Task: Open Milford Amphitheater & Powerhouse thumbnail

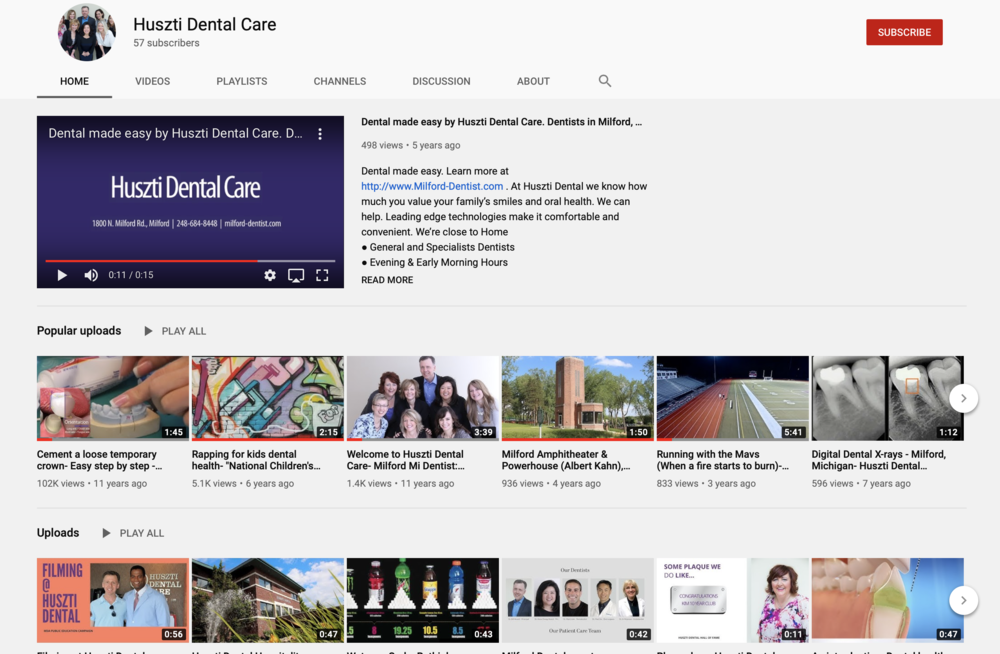Action: pyautogui.click(x=578, y=398)
